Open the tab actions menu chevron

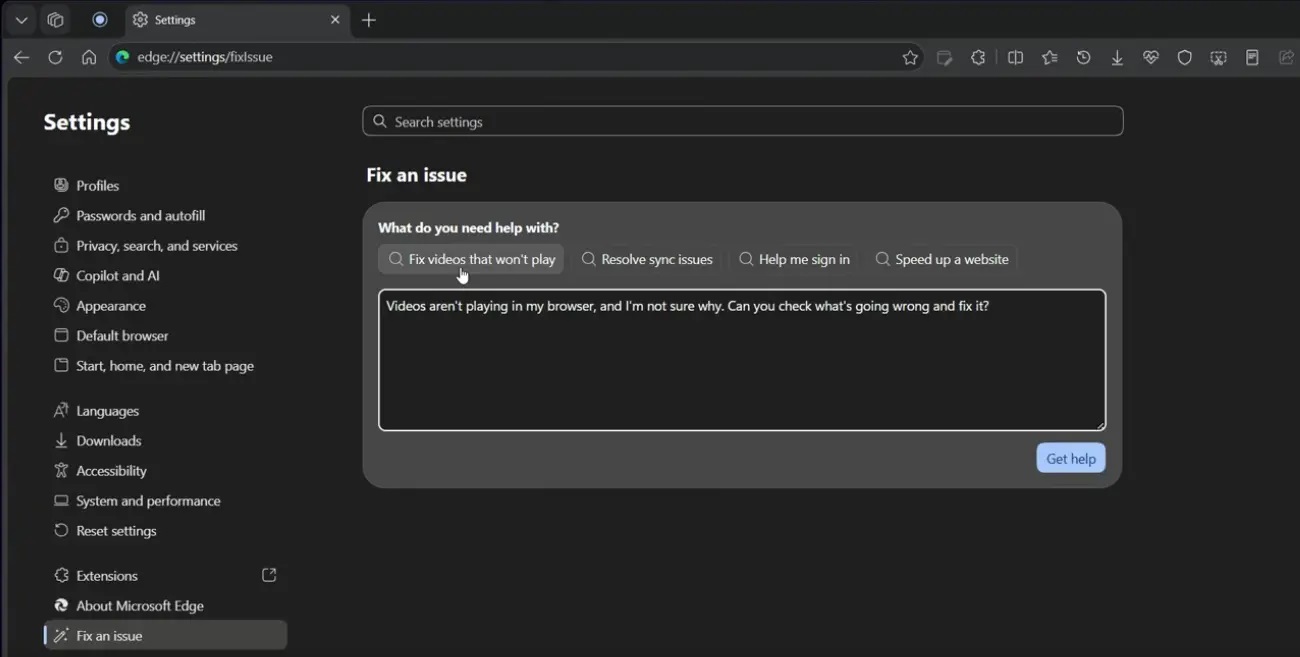pyautogui.click(x=21, y=20)
